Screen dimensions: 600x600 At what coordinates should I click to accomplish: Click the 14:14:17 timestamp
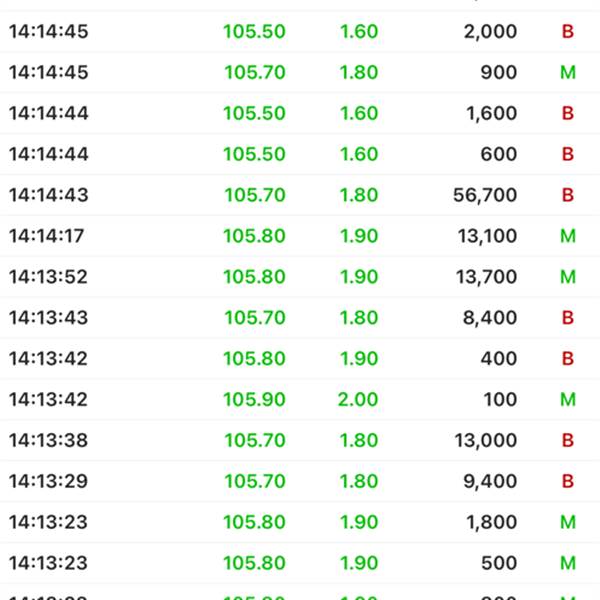click(x=46, y=236)
